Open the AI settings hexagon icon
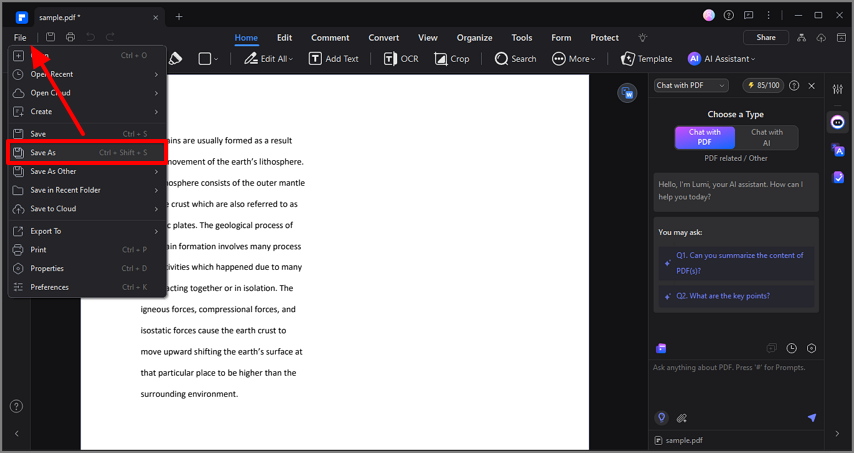The width and height of the screenshot is (854, 453). click(x=812, y=348)
